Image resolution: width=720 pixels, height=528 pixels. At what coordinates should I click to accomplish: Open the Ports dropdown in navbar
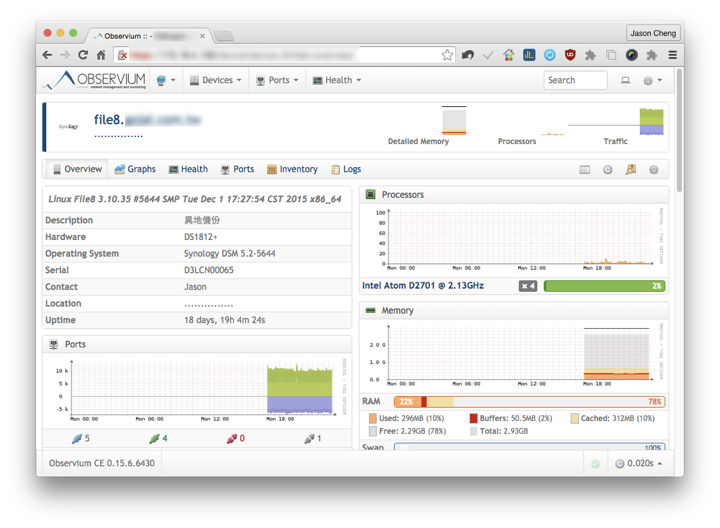click(x=277, y=80)
